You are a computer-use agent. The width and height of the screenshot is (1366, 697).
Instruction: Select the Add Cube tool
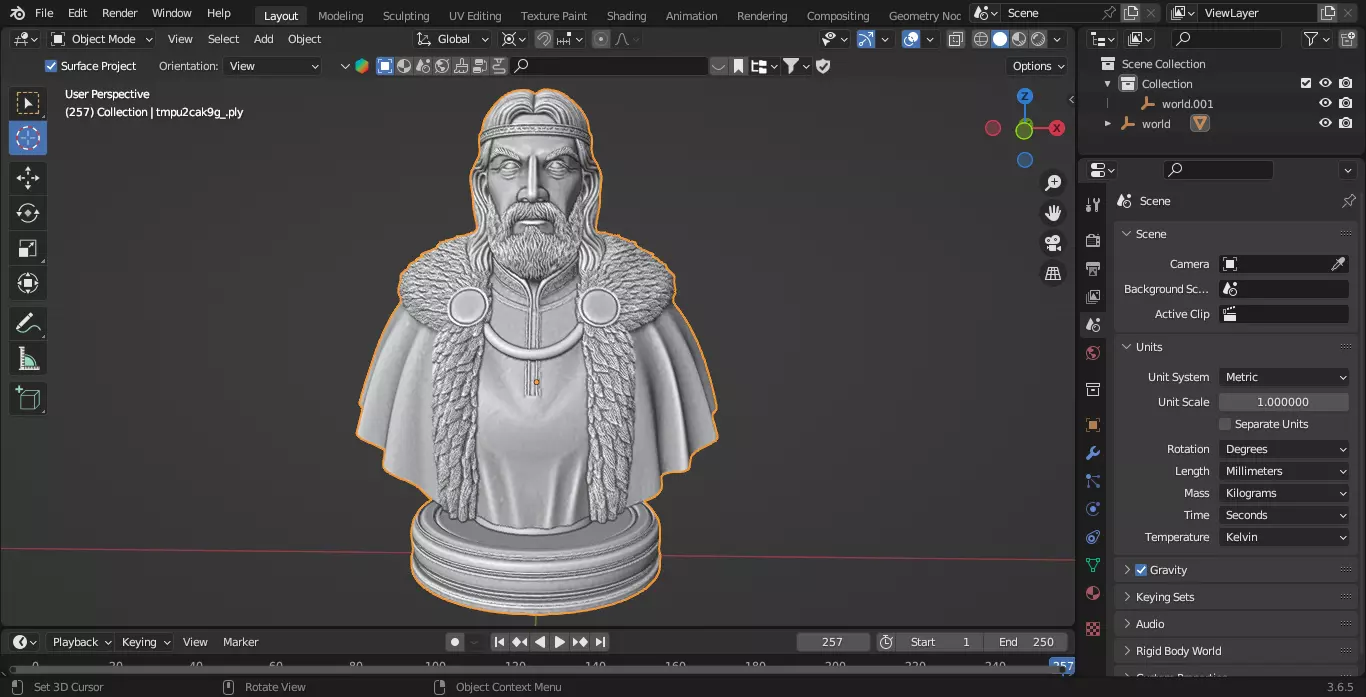(x=28, y=399)
